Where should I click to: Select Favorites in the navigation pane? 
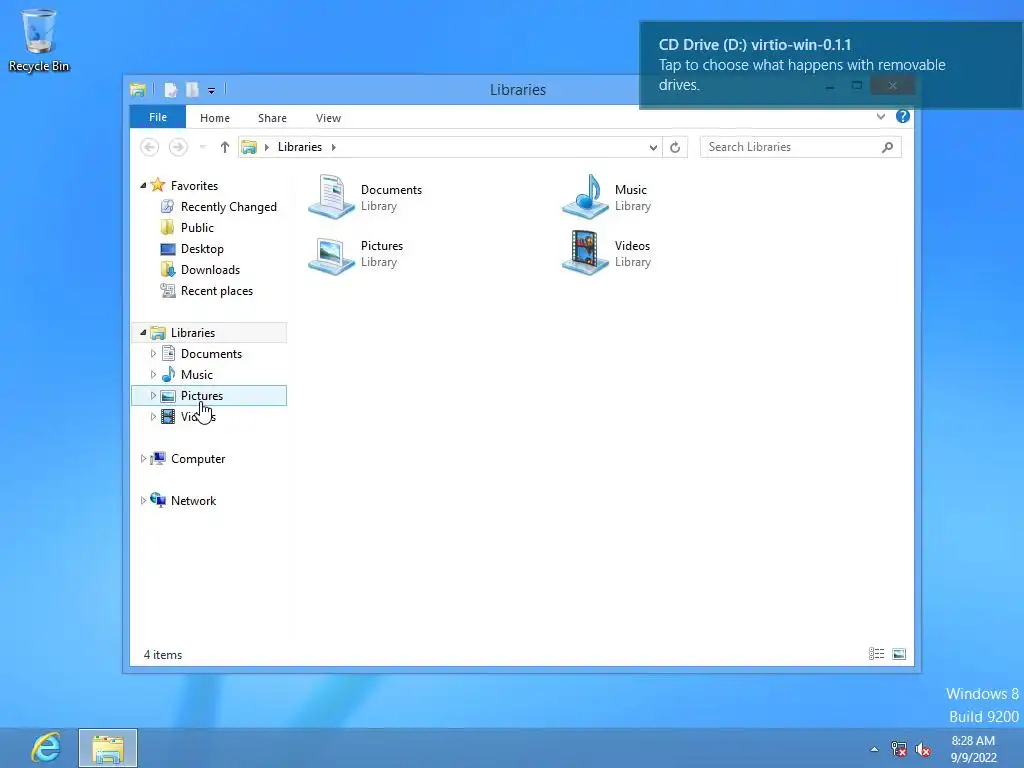[194, 185]
